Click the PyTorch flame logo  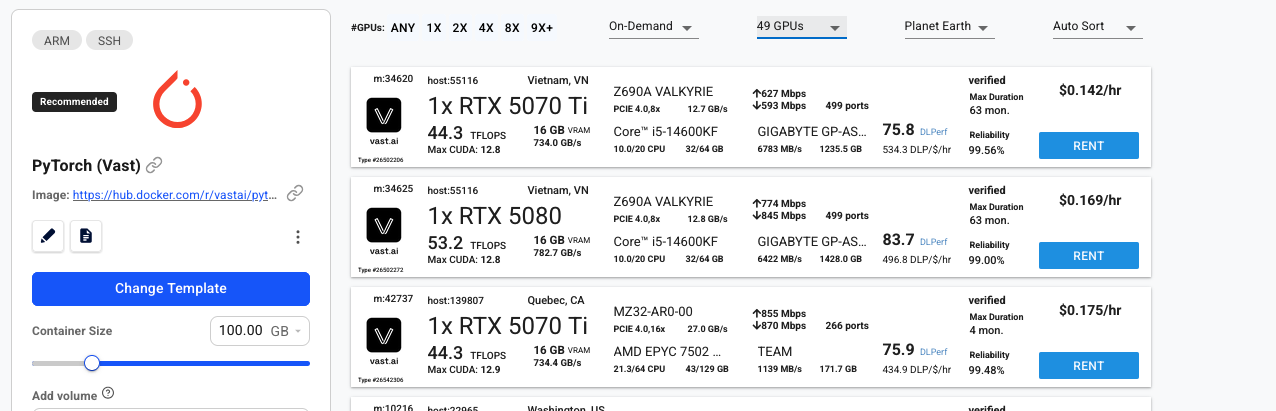pyautogui.click(x=177, y=100)
